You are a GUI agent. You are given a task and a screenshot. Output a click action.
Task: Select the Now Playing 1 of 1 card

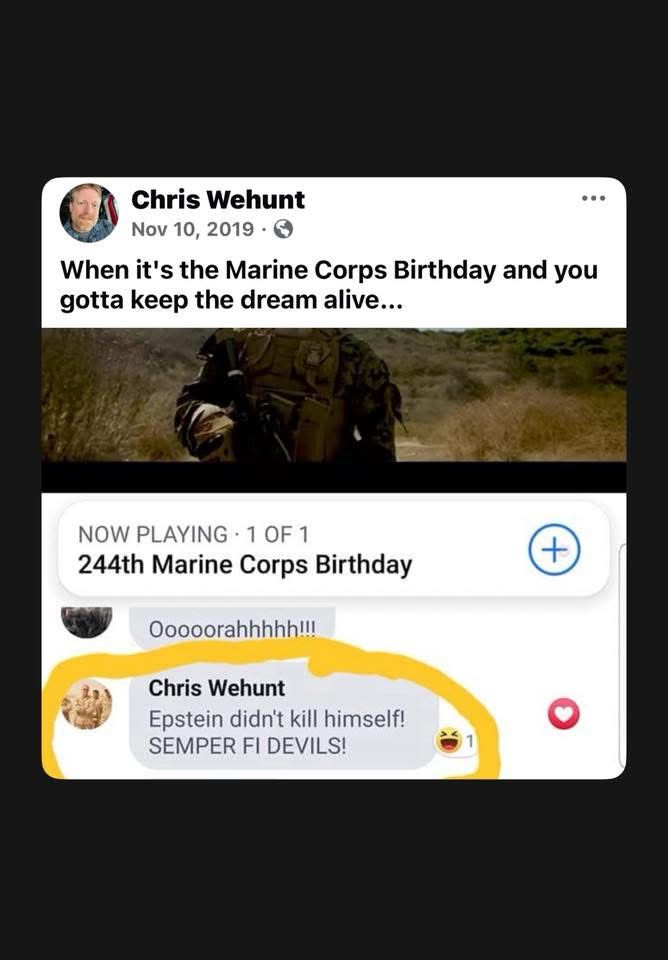point(334,549)
